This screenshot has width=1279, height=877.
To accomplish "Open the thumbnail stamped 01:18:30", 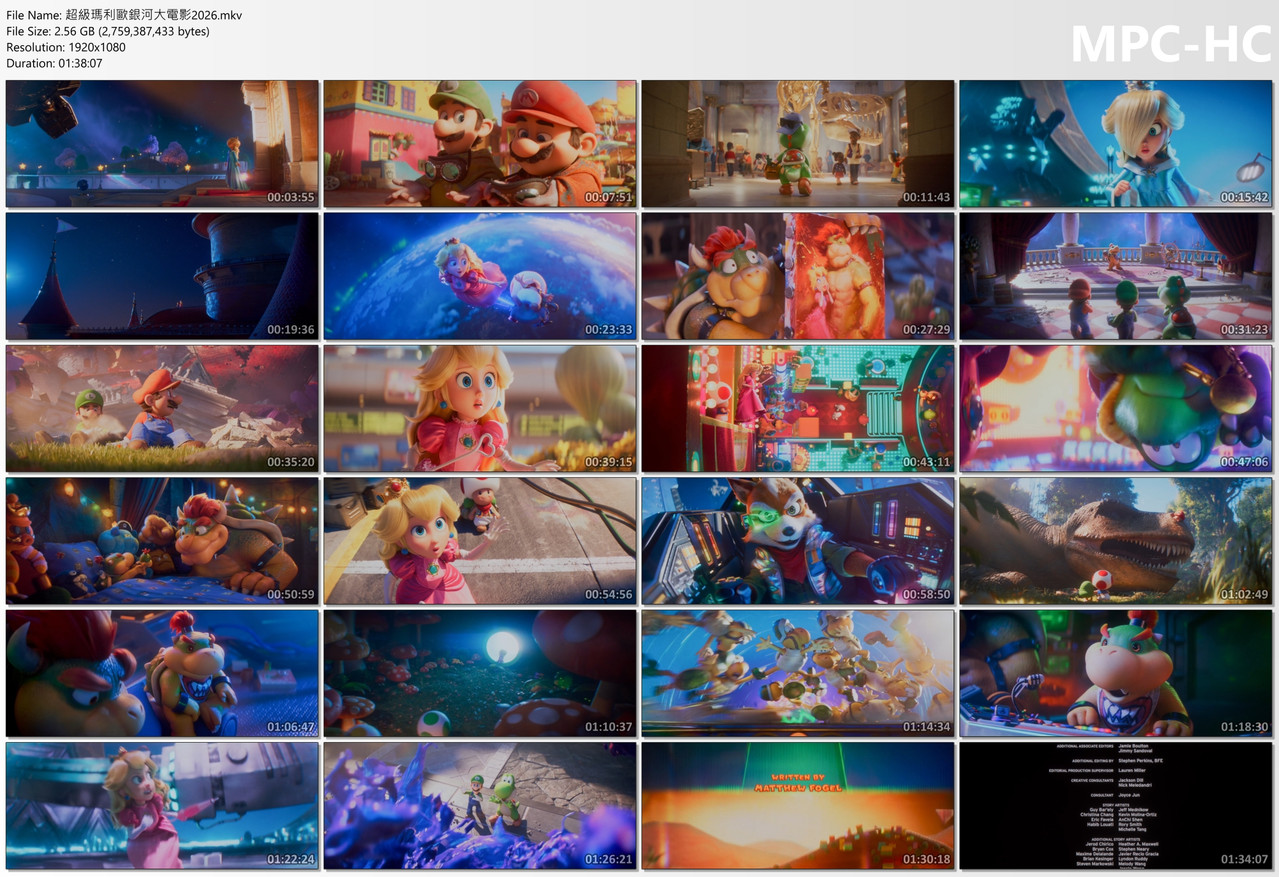I will [1116, 673].
